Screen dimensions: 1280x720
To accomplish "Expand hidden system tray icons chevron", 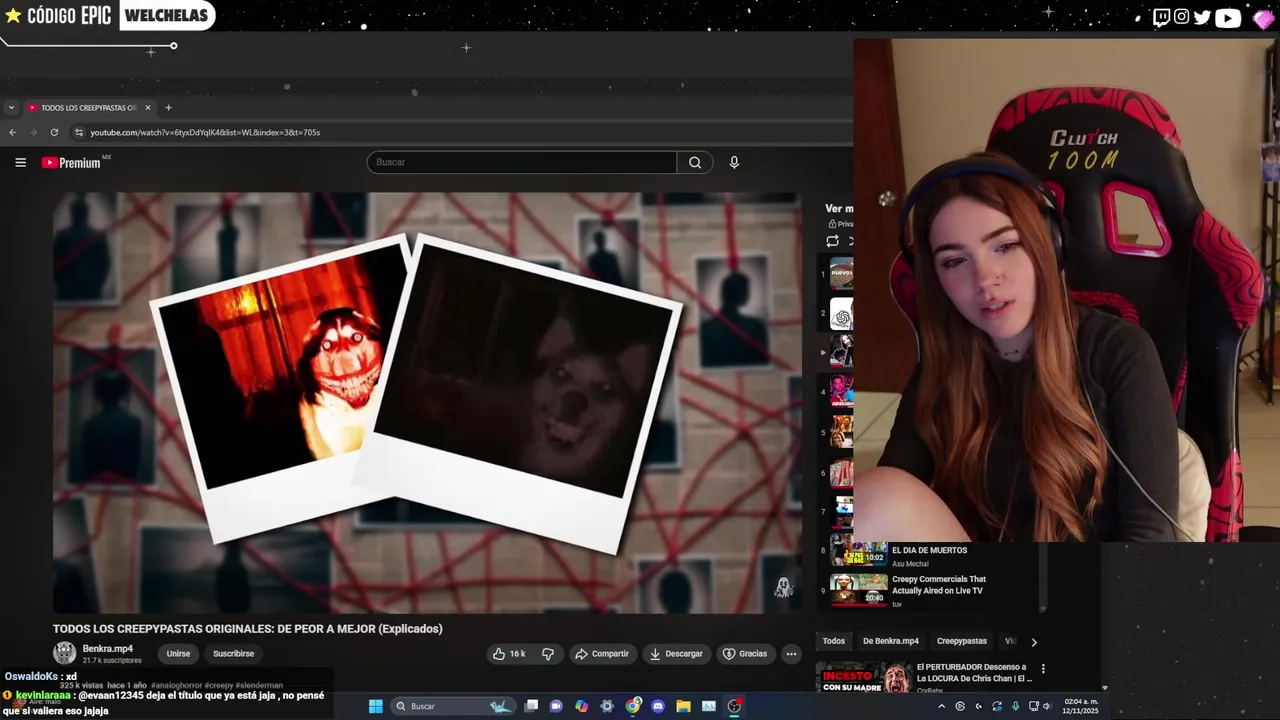I will click(x=941, y=706).
